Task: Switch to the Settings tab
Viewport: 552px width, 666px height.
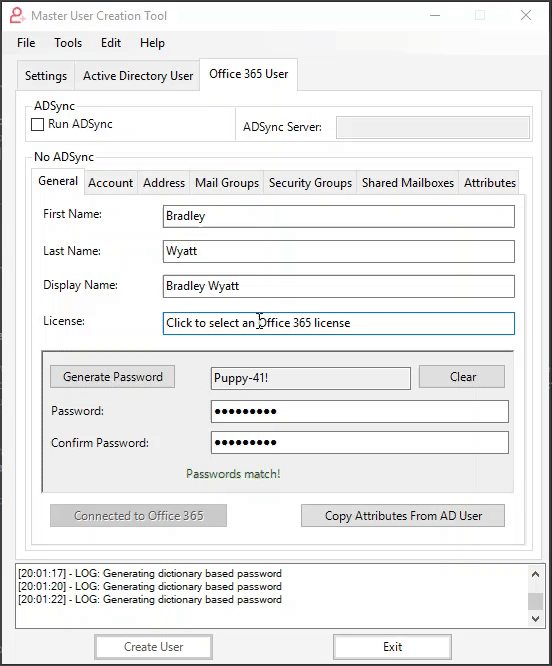Action: click(x=46, y=76)
